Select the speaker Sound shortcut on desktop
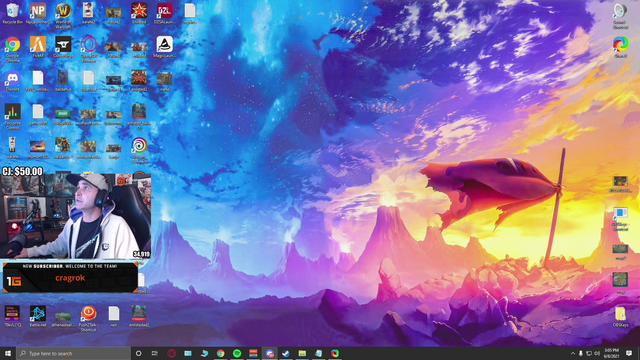Image resolution: width=640 pixels, height=360 pixels. (620, 16)
